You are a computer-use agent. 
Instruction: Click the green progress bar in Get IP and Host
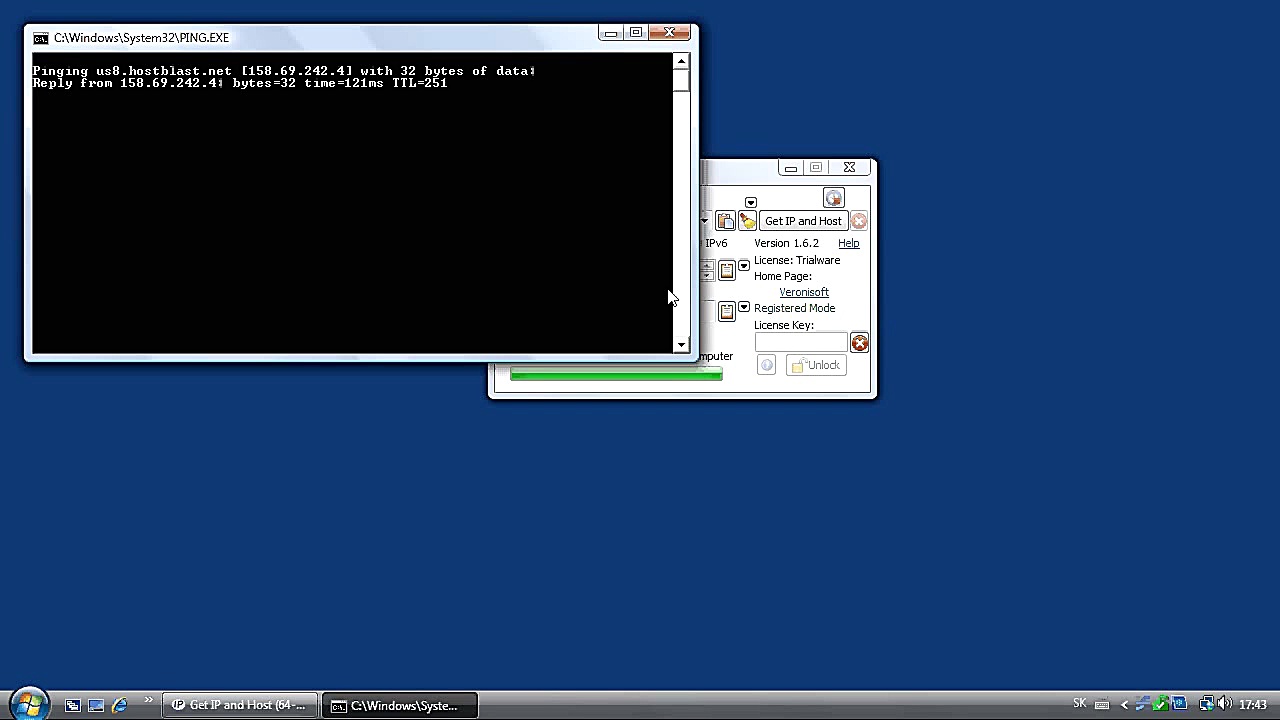click(616, 374)
